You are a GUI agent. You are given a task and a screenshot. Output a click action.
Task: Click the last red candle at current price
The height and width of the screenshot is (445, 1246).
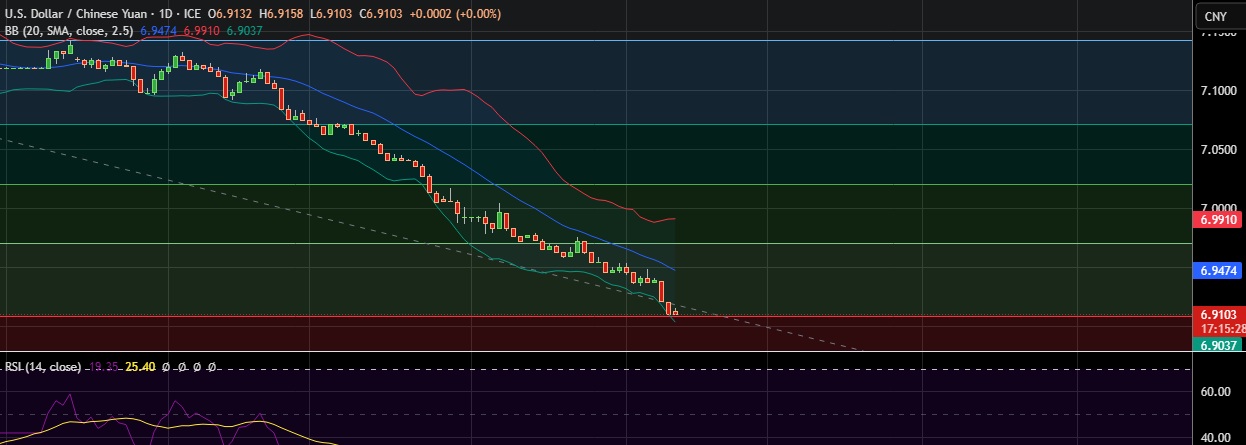coord(676,313)
